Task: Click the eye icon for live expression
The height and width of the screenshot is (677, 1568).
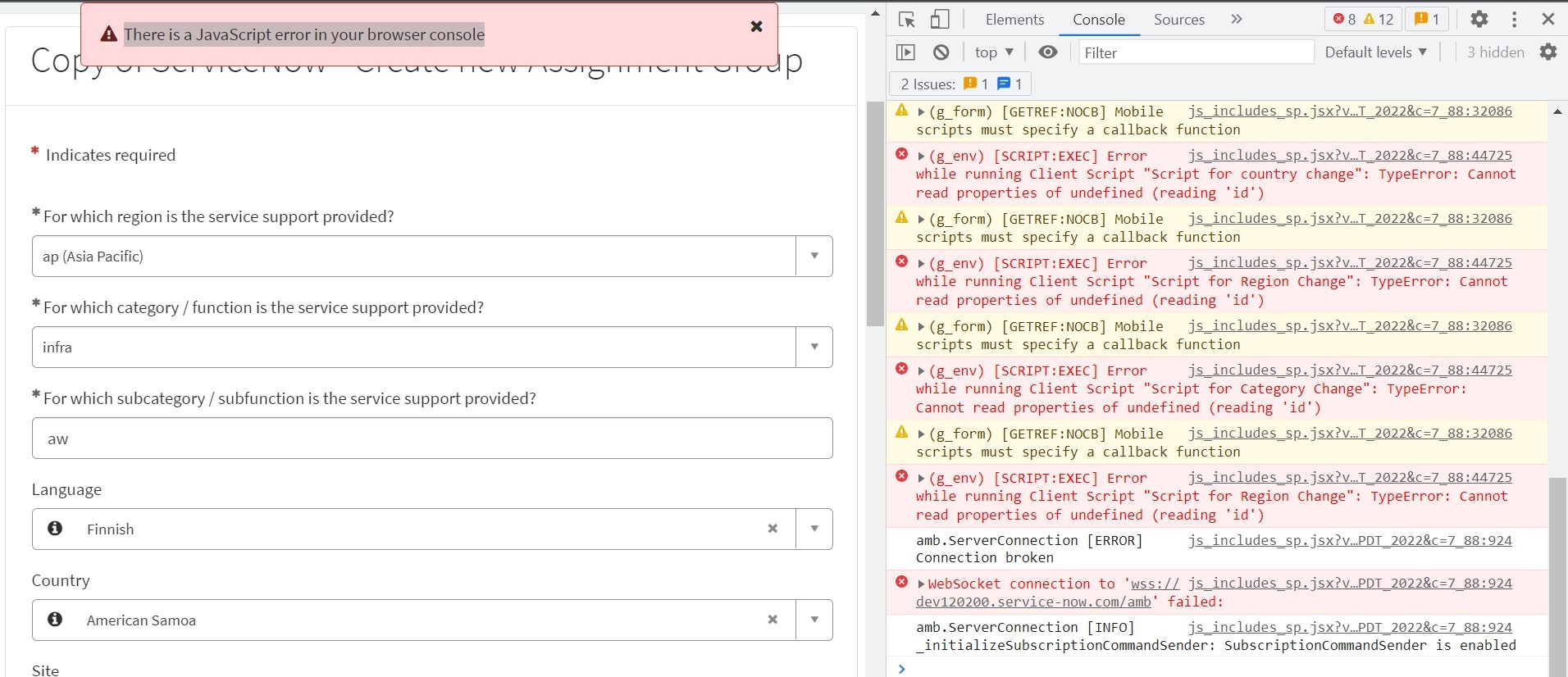Action: (x=1047, y=52)
